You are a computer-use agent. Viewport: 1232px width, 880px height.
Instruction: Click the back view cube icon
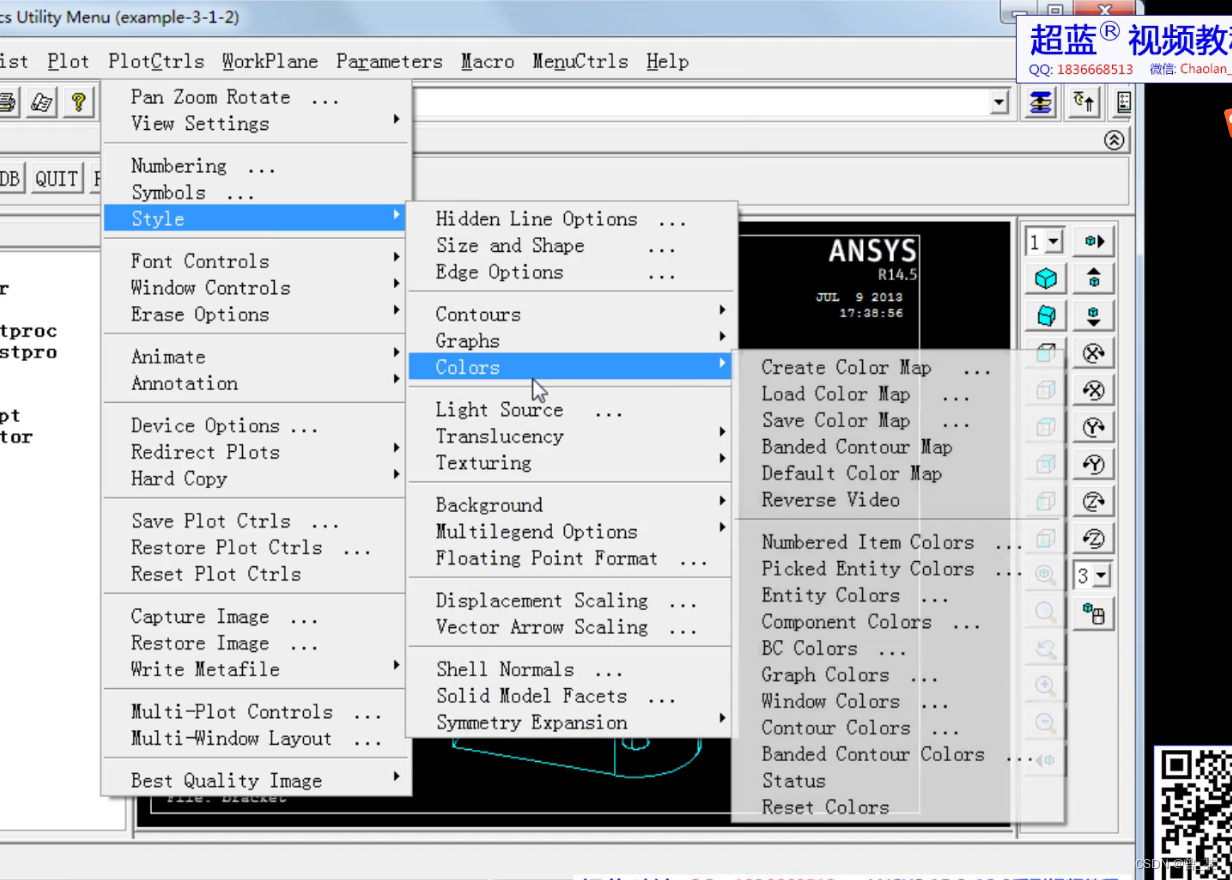coord(1045,388)
